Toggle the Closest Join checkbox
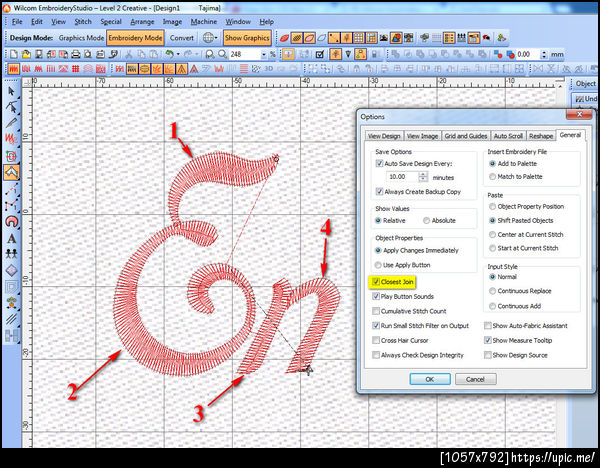The image size is (600, 468). point(376,282)
